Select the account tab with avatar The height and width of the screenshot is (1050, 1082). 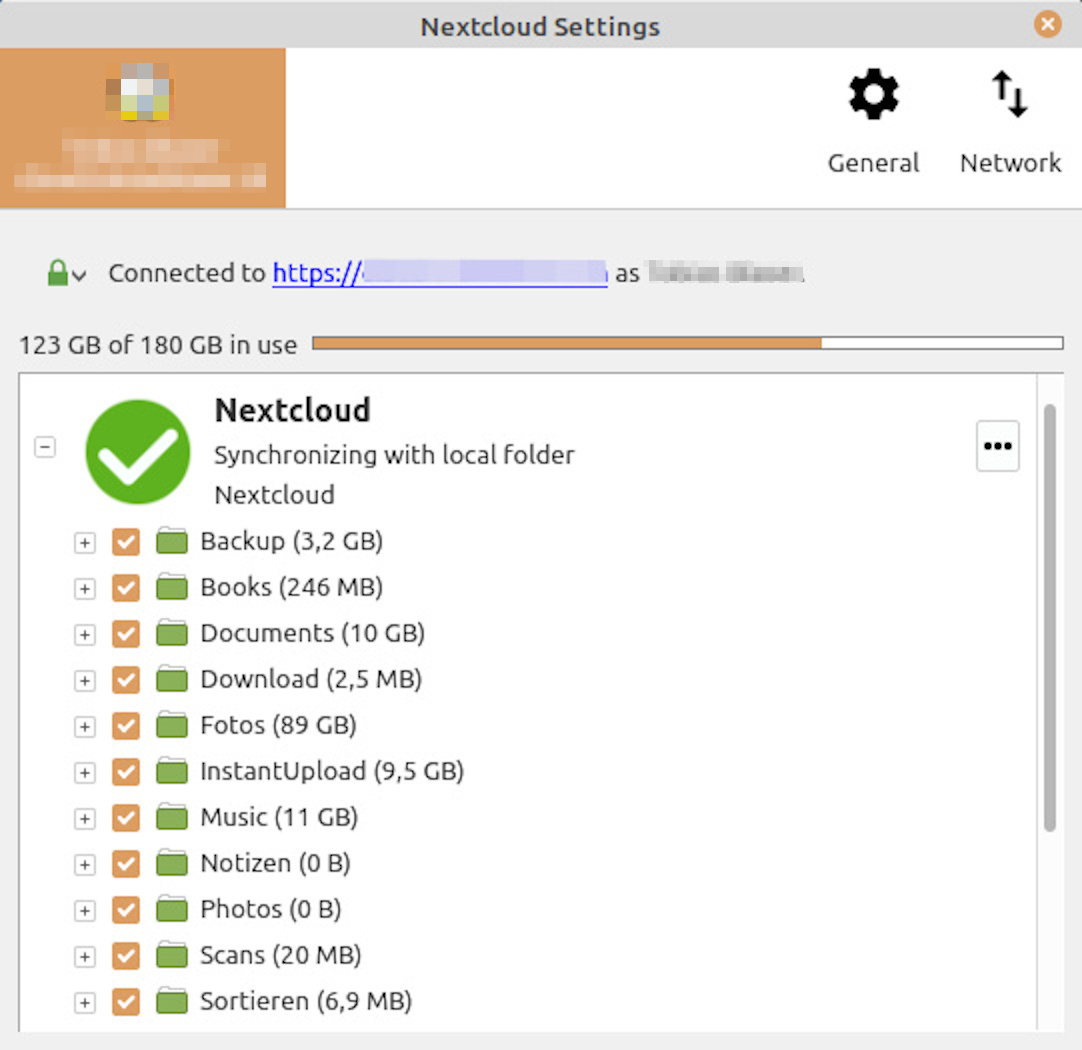point(142,128)
